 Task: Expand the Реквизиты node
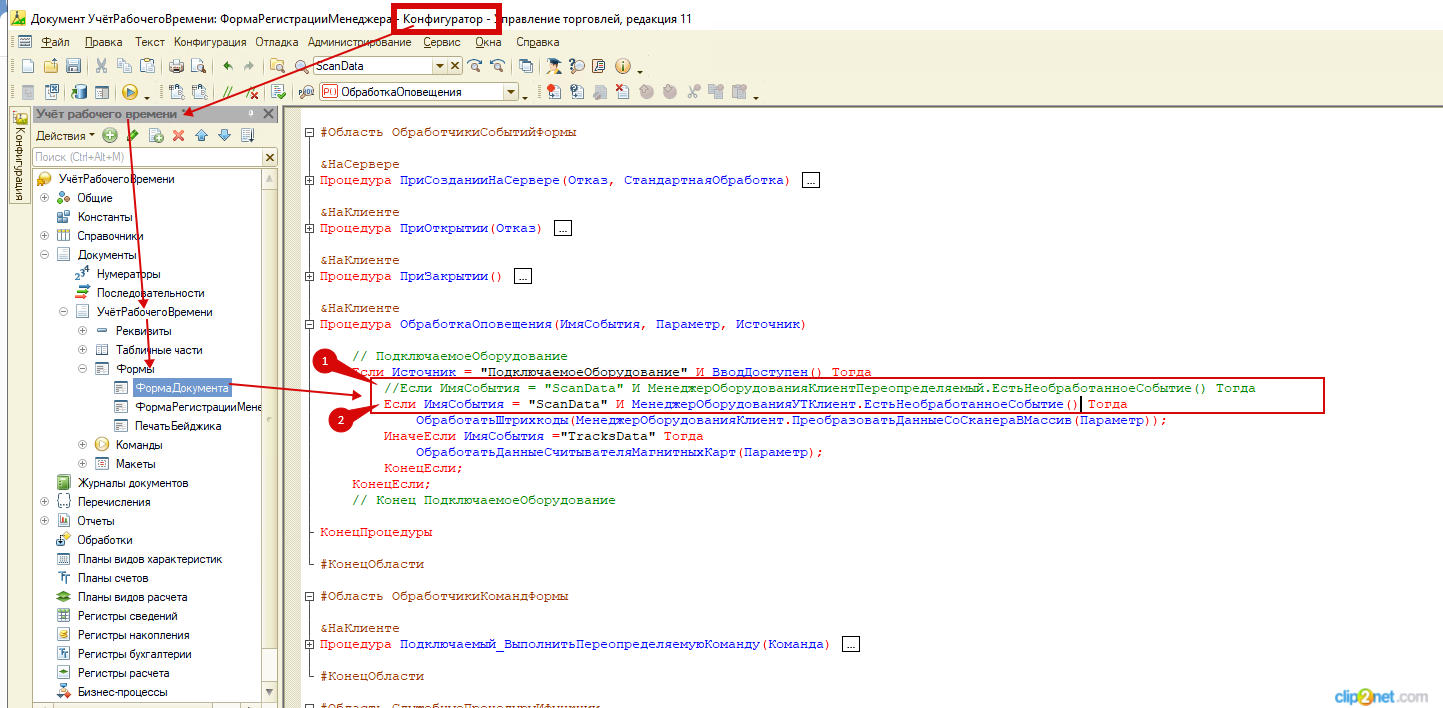82,331
